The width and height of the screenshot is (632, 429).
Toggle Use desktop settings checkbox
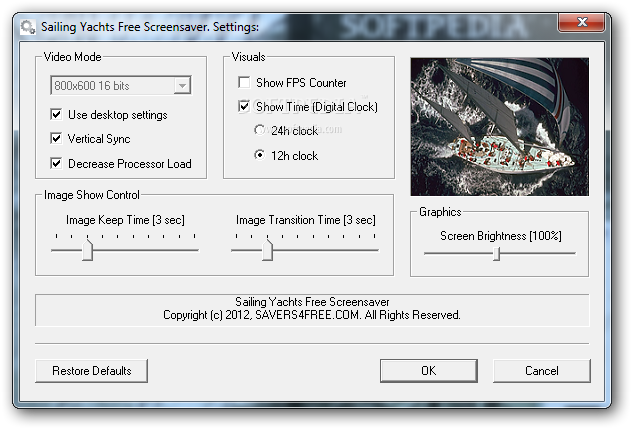point(56,115)
